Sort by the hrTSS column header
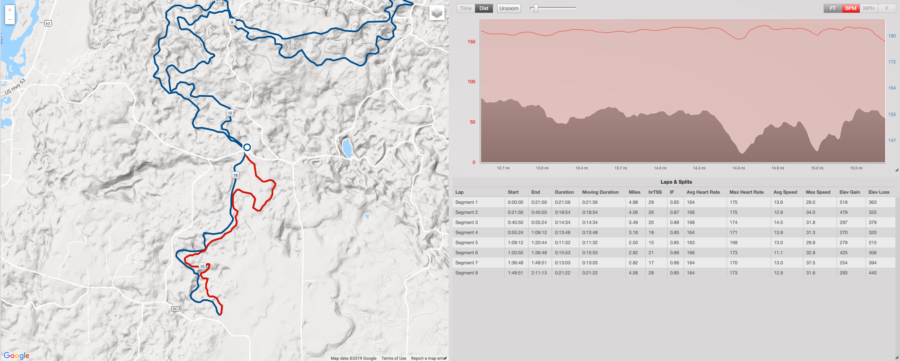 point(655,192)
